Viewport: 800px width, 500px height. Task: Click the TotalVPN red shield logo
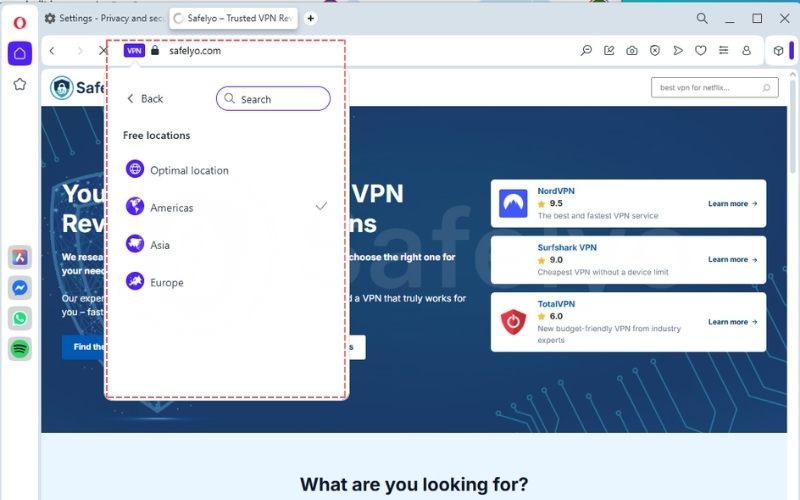(x=513, y=322)
